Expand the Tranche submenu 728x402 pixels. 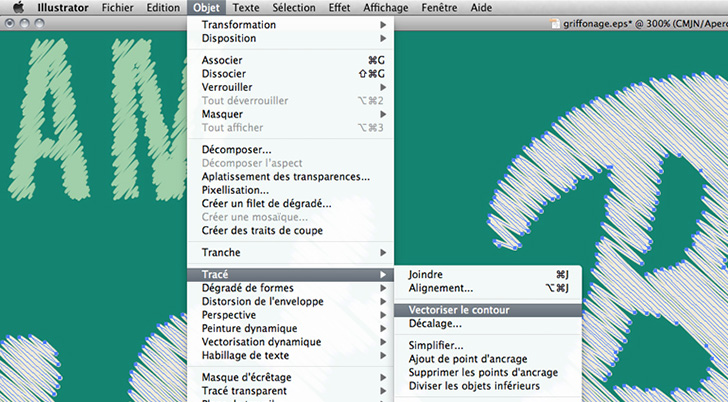[291, 252]
